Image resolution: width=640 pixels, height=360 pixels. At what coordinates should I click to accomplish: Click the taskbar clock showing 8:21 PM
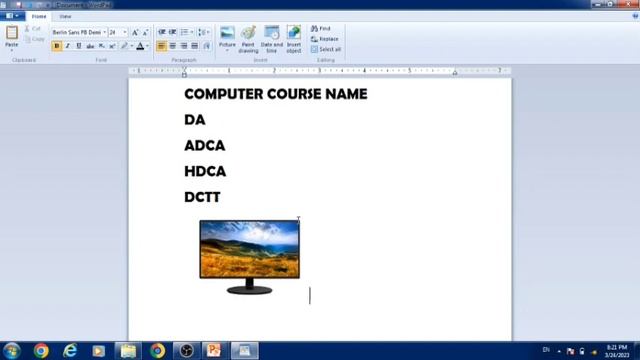pyautogui.click(x=617, y=351)
